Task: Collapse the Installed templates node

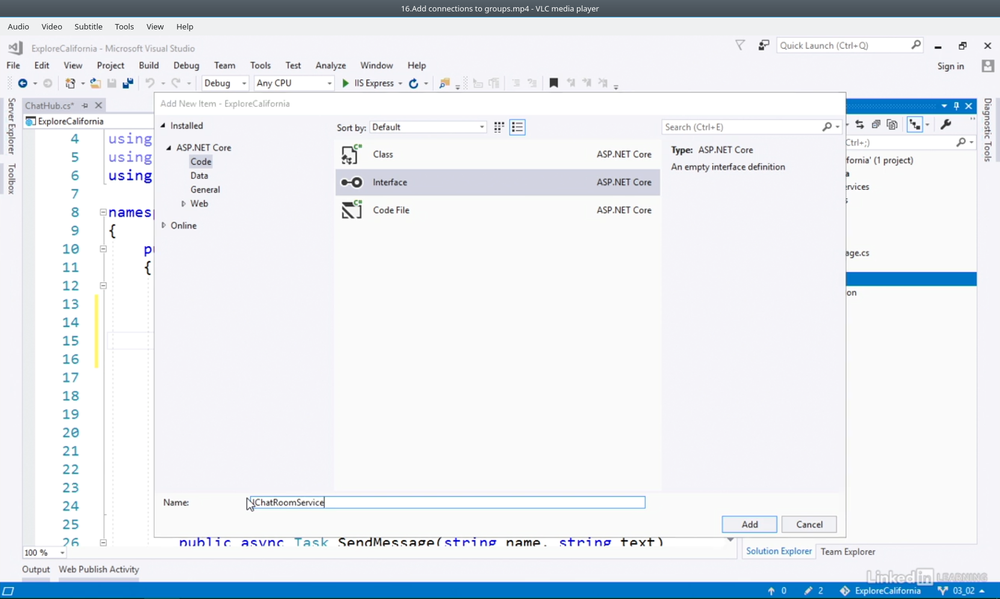Action: tap(163, 126)
